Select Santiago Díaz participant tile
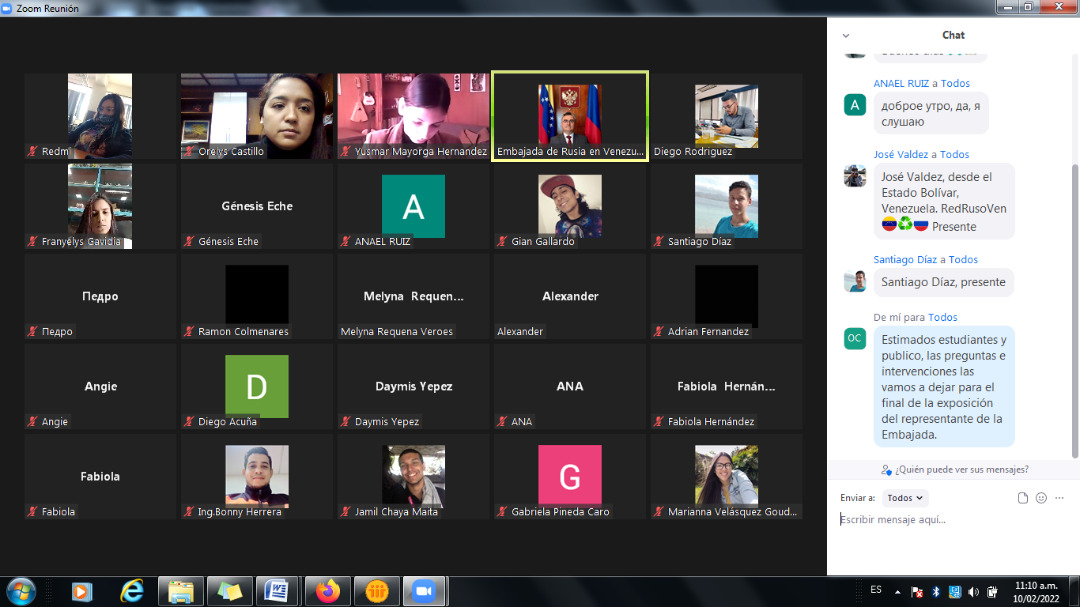Viewport: 1080px width, 607px height. point(726,207)
